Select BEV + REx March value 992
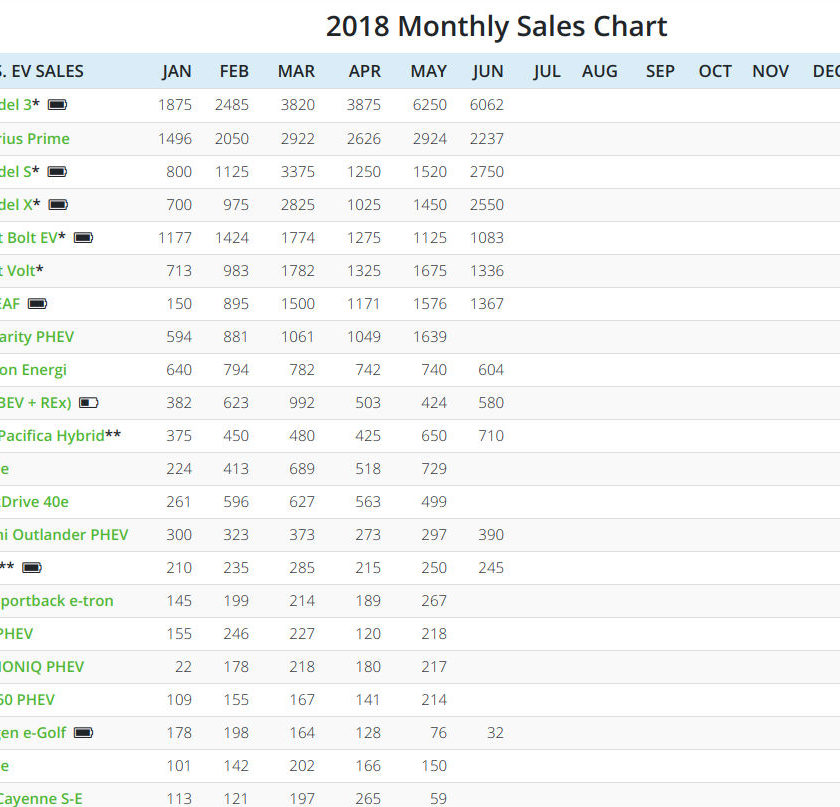Image resolution: width=840 pixels, height=807 pixels. point(302,402)
